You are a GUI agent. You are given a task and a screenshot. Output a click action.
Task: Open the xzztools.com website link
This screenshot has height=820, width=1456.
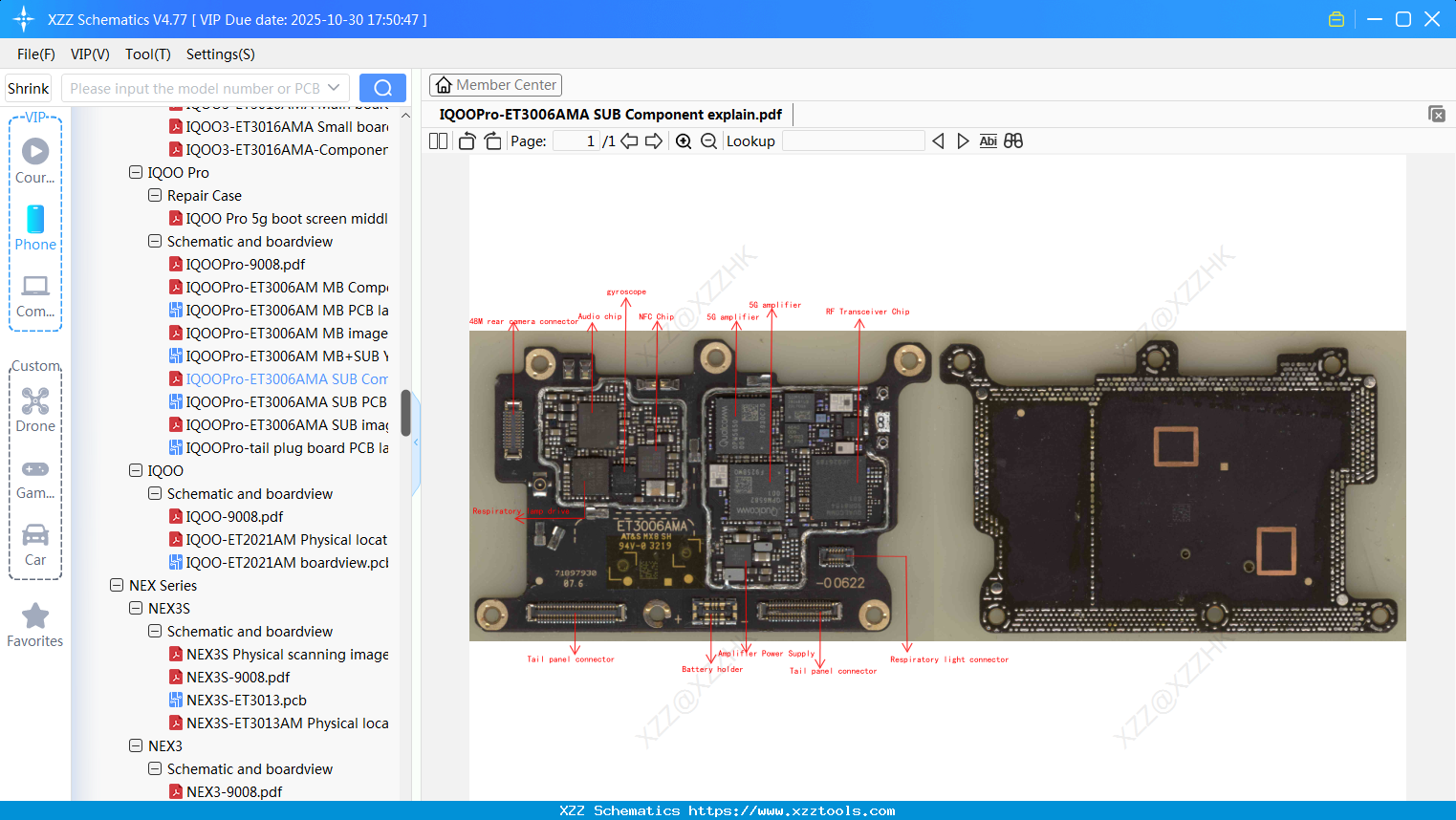(x=792, y=810)
